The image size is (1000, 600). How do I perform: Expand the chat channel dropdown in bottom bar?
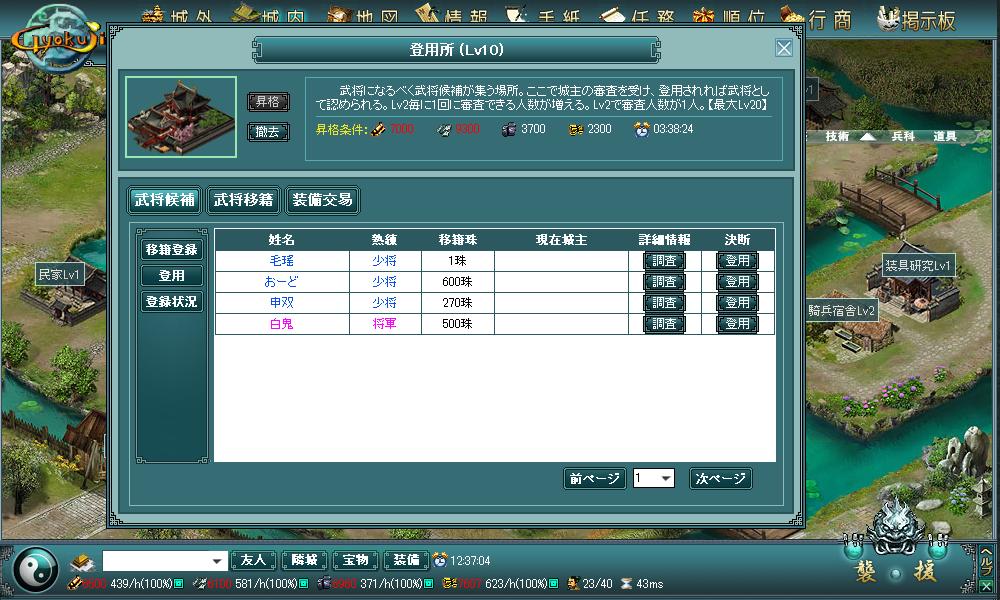pyautogui.click(x=217, y=561)
